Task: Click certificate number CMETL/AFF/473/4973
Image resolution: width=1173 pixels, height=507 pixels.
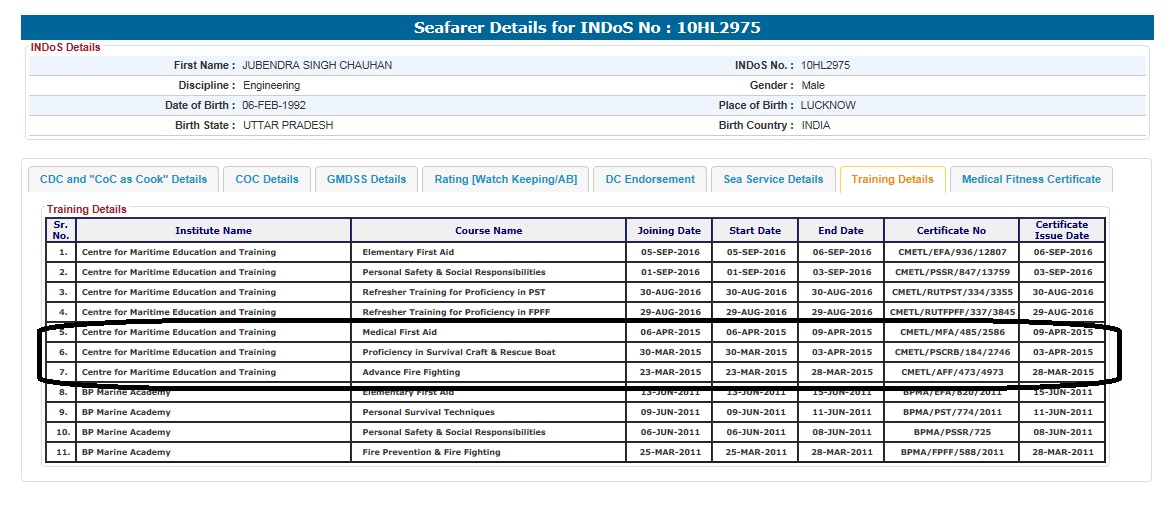Action: coord(951,373)
